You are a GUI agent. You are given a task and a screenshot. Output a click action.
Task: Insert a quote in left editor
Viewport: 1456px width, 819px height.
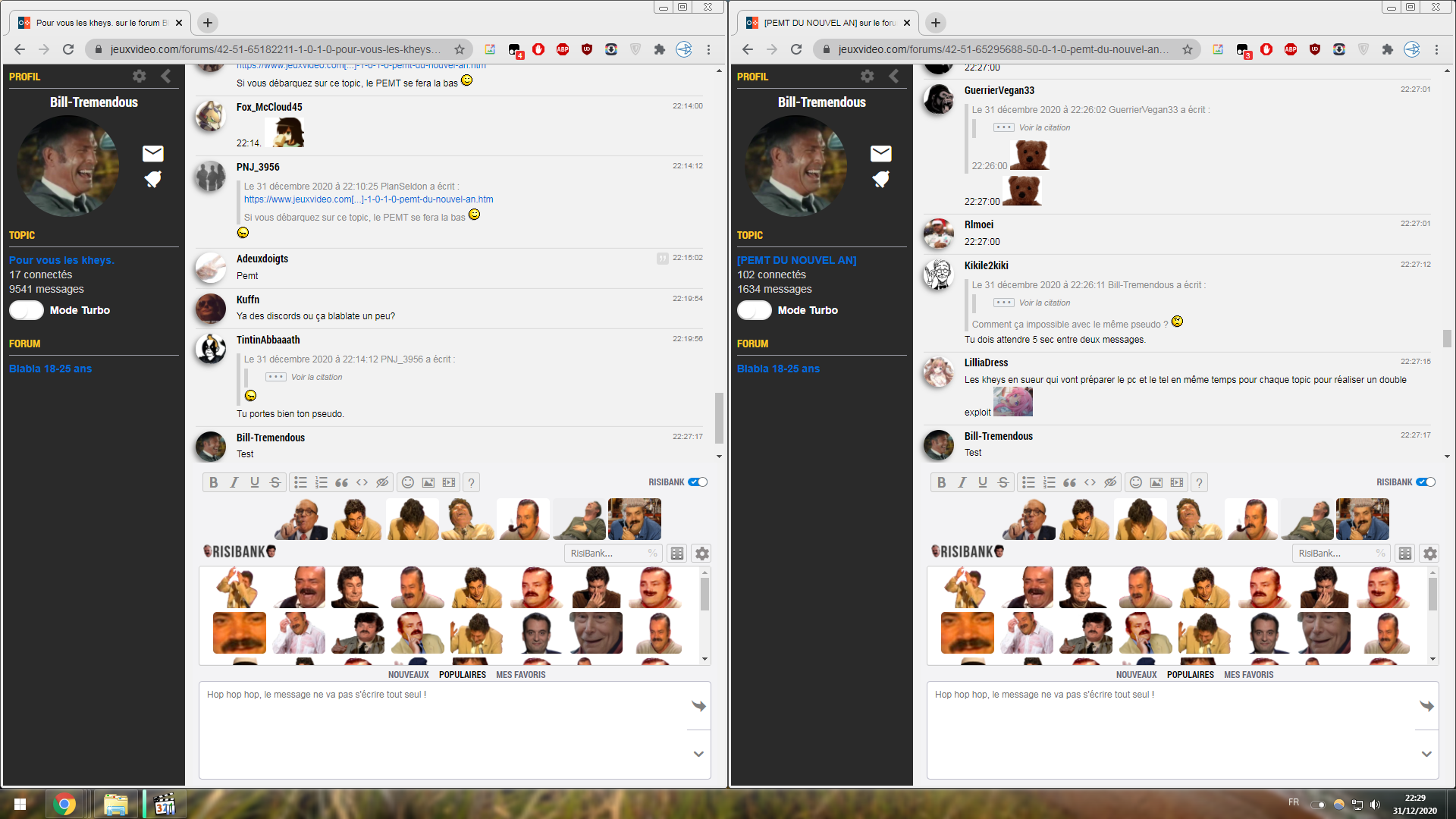point(342,482)
